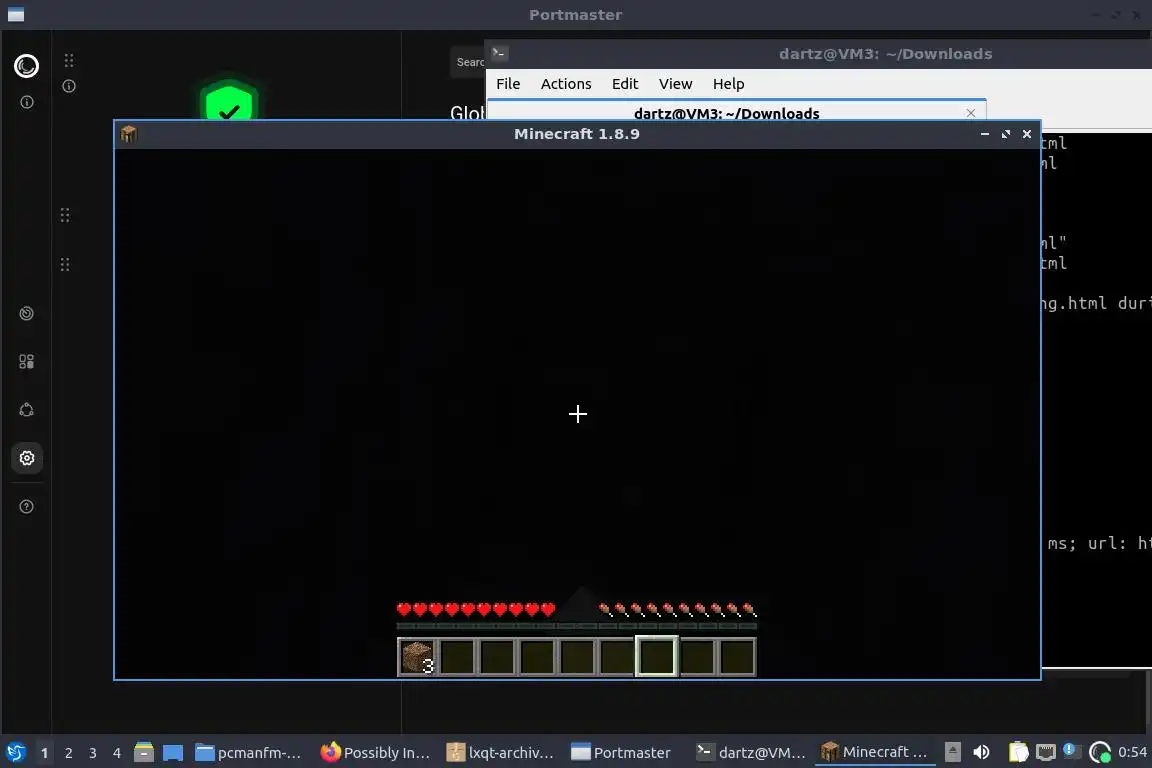Click the Portmaster window menu icon in its title bar
This screenshot has height=768, width=1152.
pos(16,15)
